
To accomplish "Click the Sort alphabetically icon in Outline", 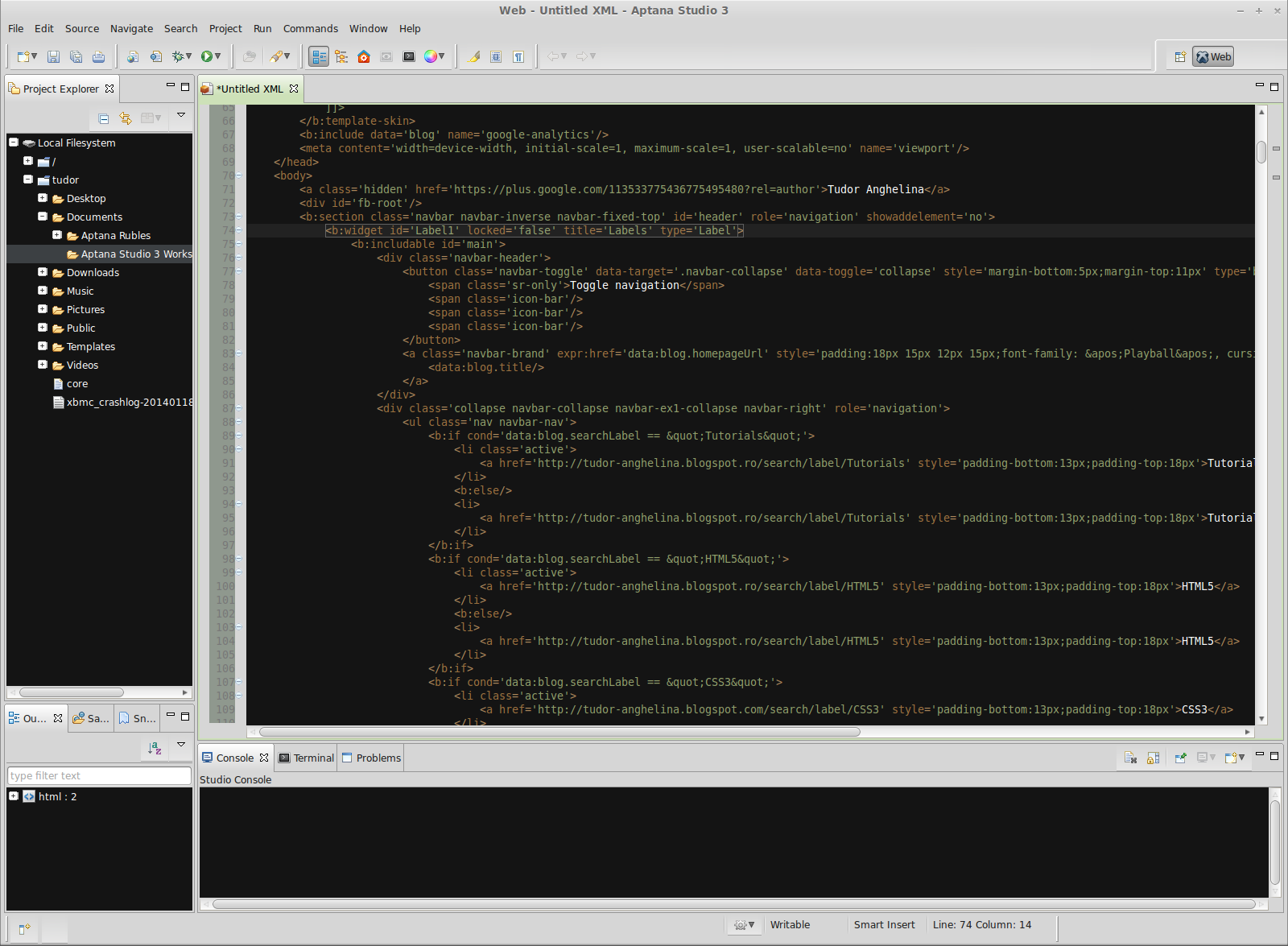I will (x=155, y=749).
